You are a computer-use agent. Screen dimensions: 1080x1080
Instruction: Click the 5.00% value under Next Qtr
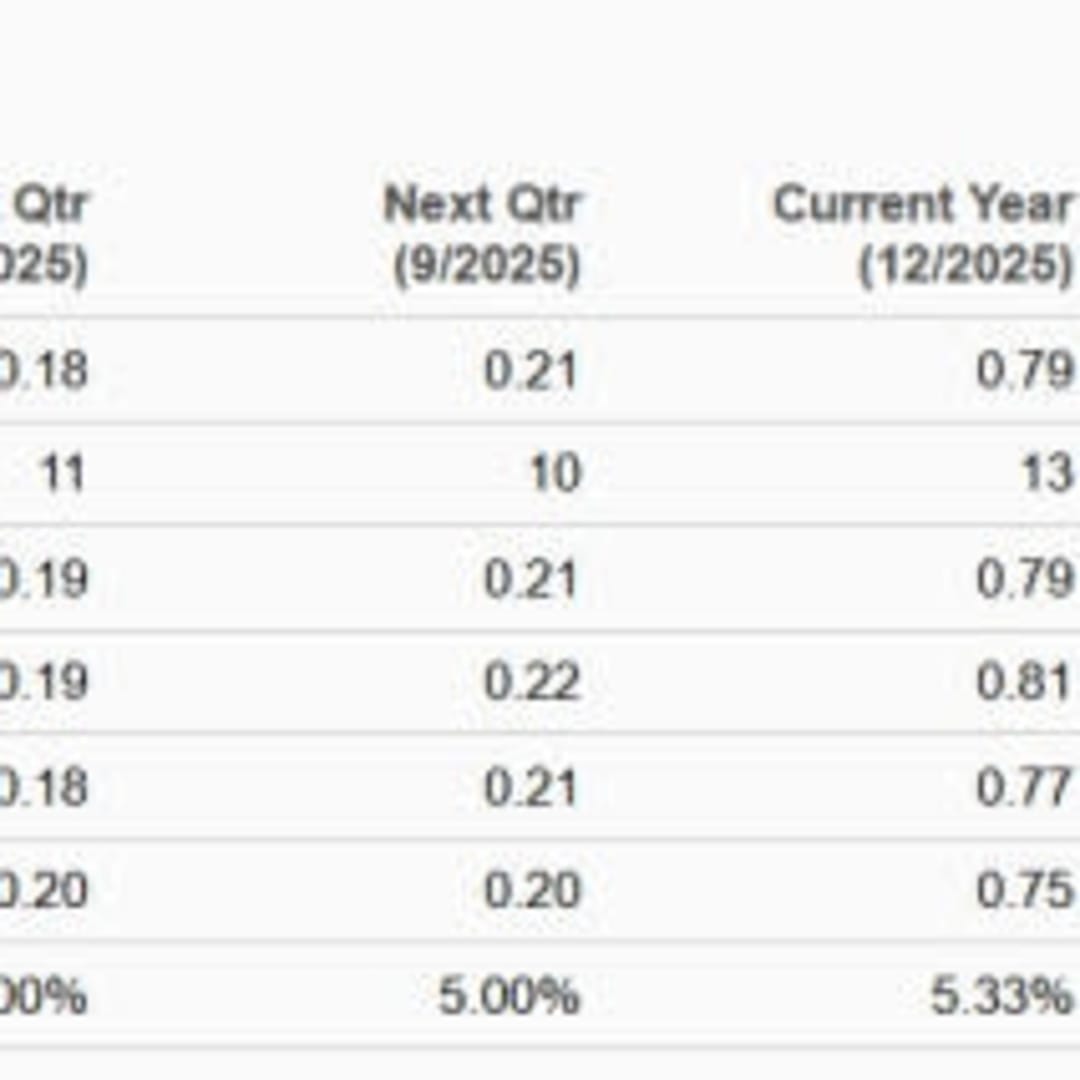tap(508, 996)
